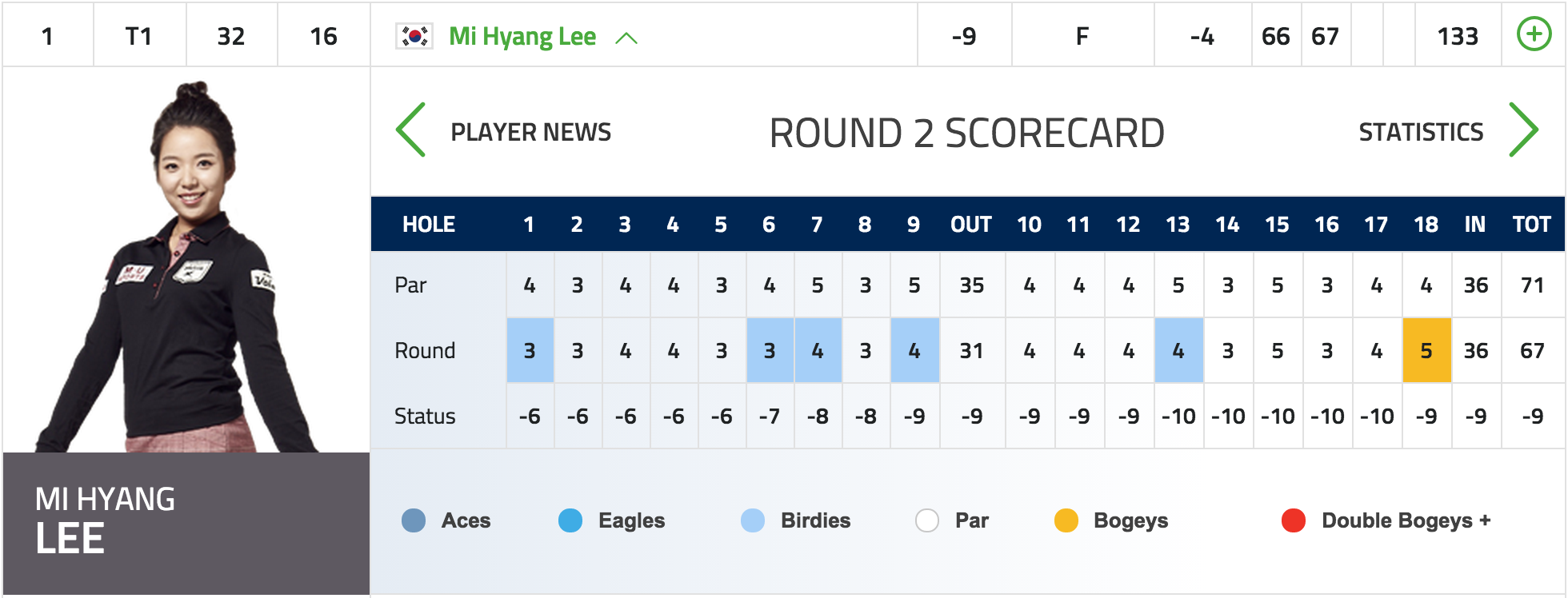This screenshot has width=1568, height=598.
Task: Click the South Korea flag icon
Action: pos(414,36)
